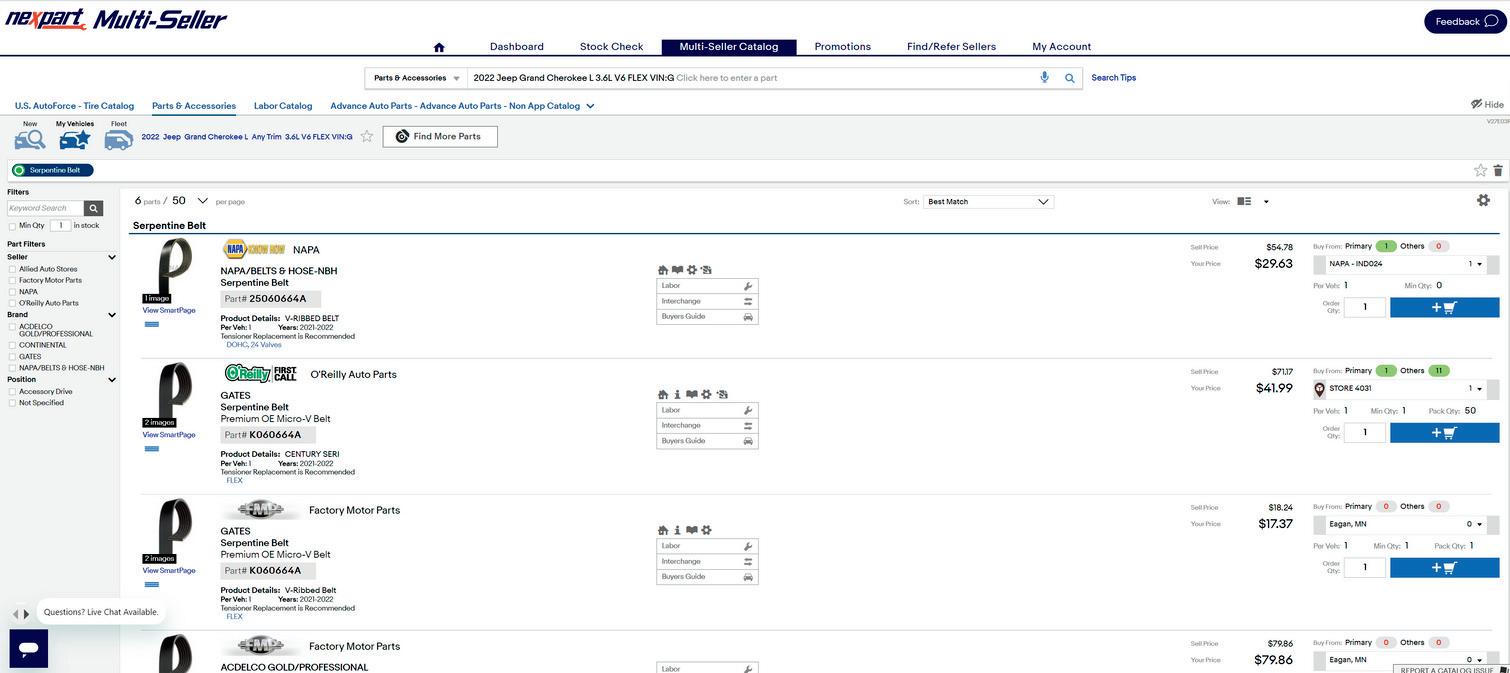Click the Find More Parts button
Screen dimensions: 1510x673
tap(440, 136)
